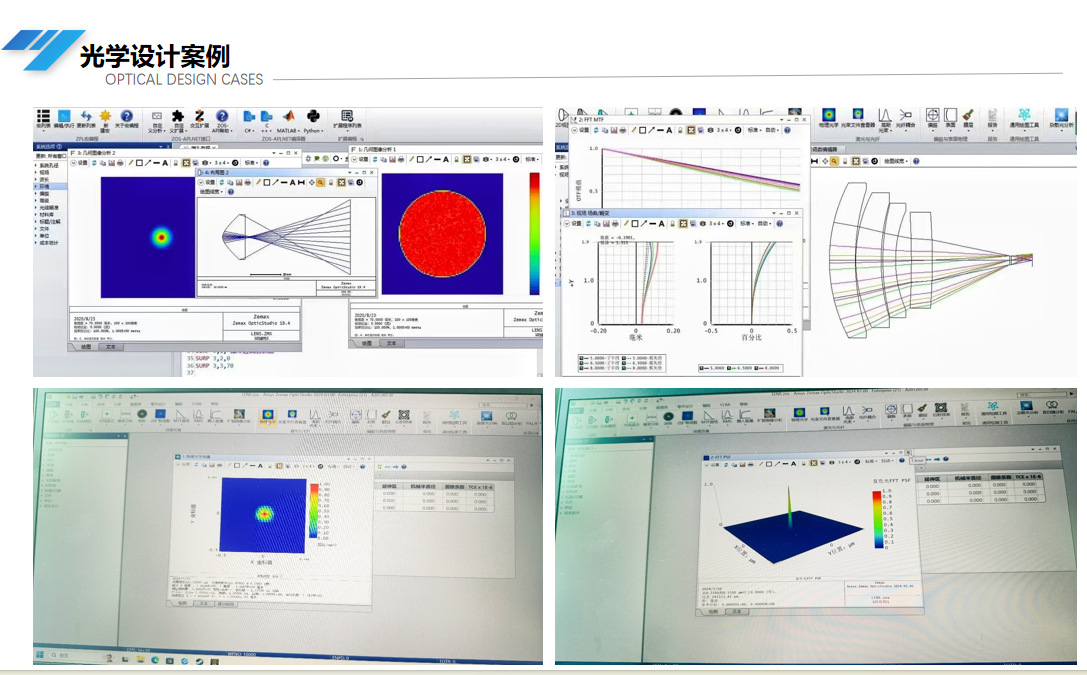Screen dimensions: 1087x675
Task: Open About Macros help question icon
Action: point(127,116)
